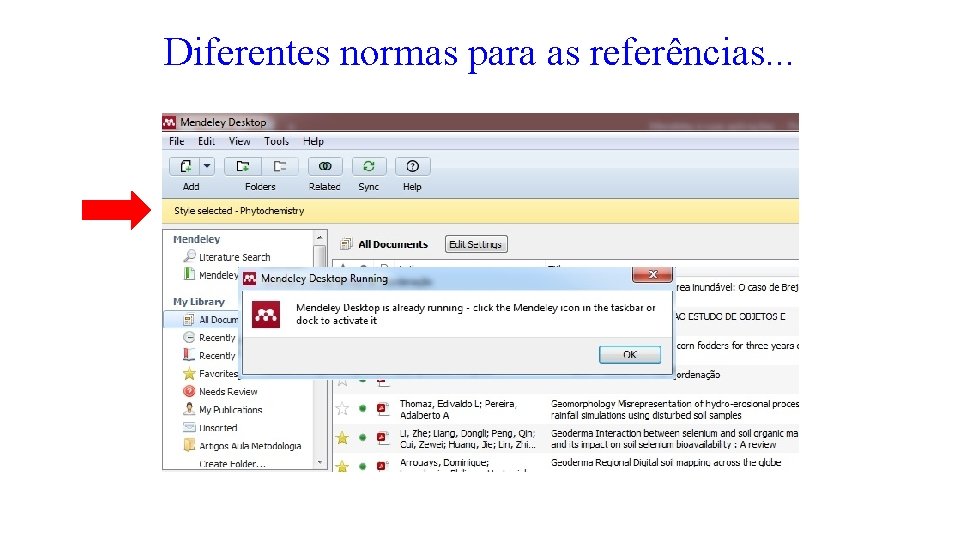Click the Artigos Aula Metodologia folder icon
The image size is (960, 540).
(189, 445)
